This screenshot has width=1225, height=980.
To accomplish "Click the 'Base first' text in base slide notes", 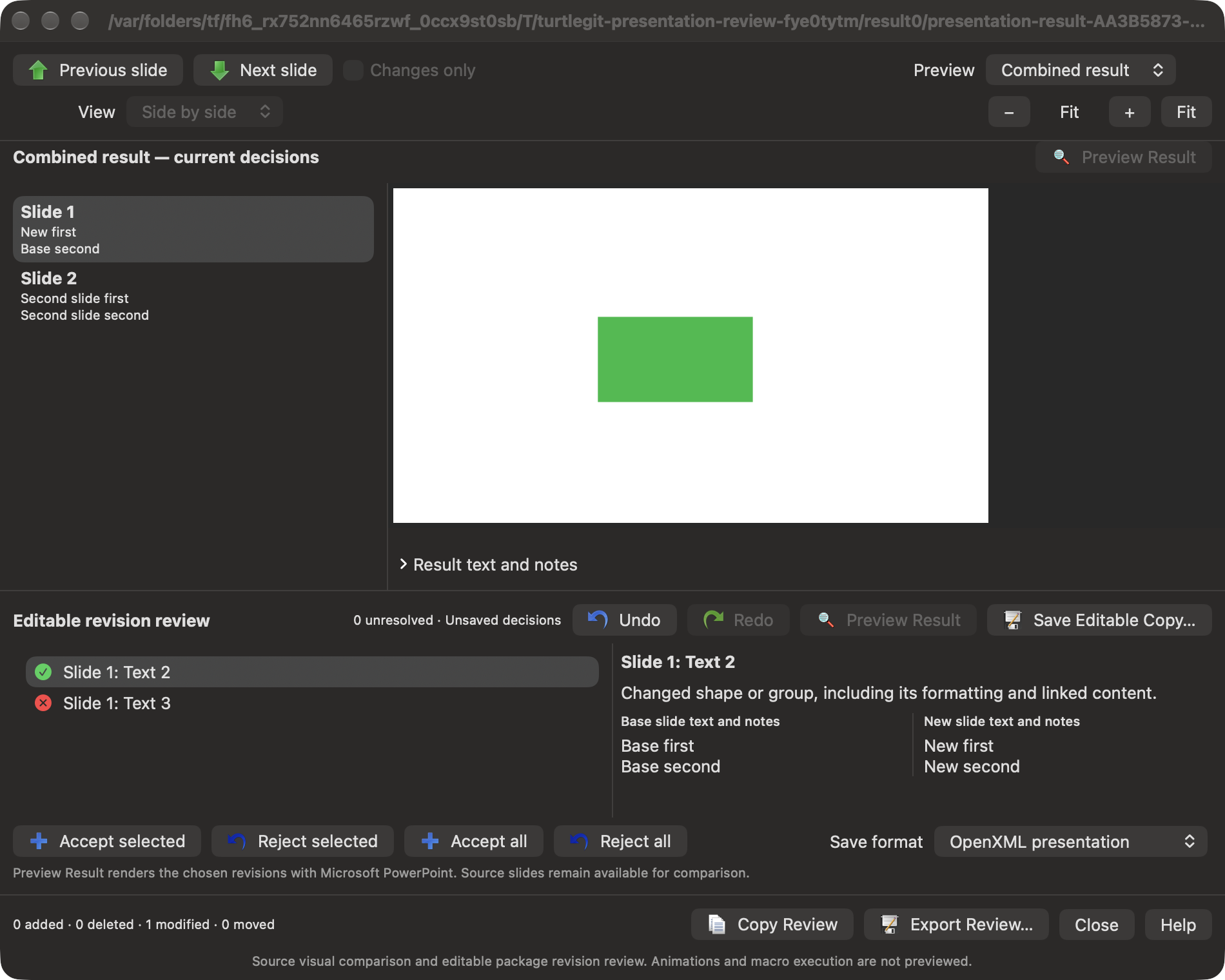I will tap(657, 746).
